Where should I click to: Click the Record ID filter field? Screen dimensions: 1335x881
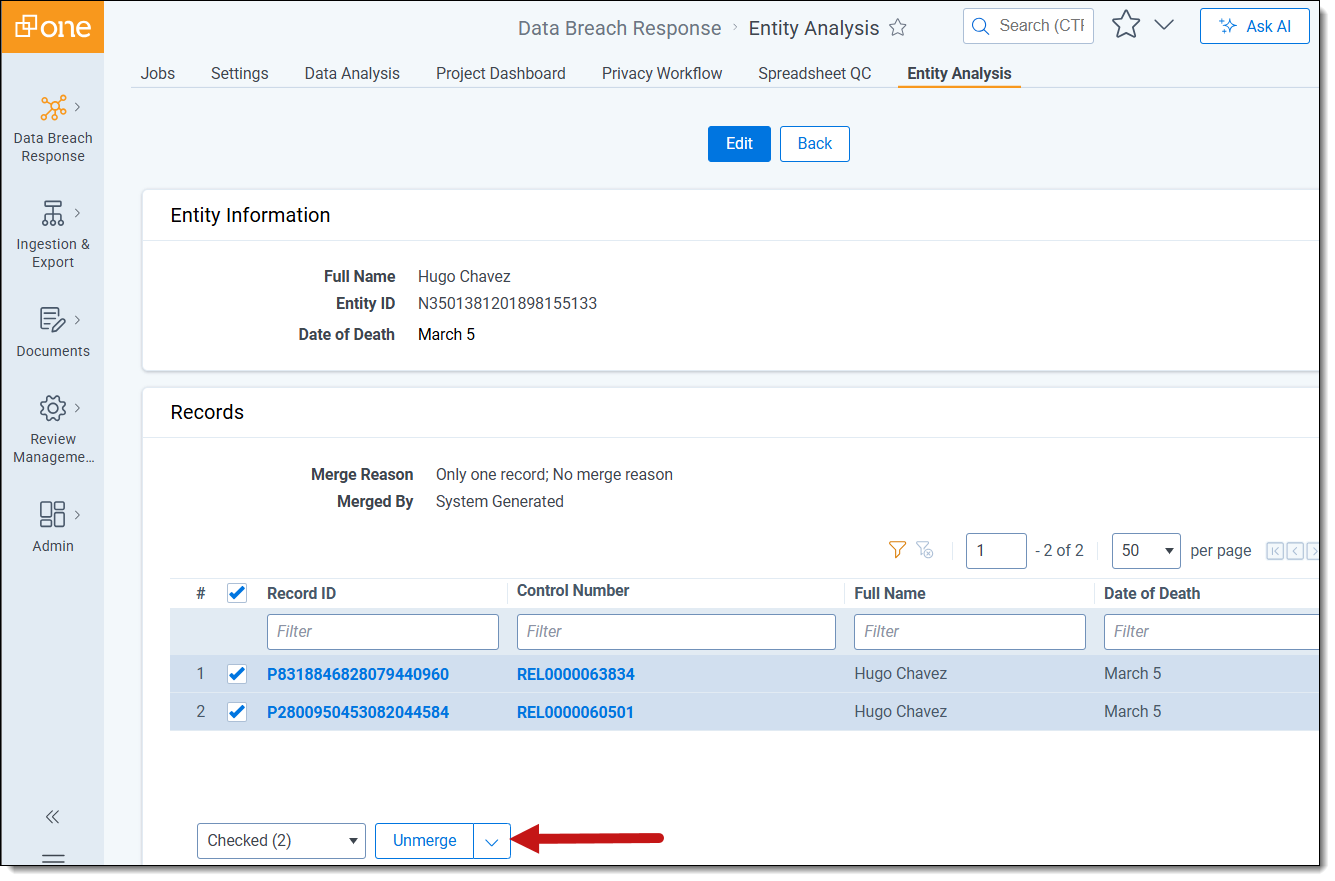pos(382,632)
